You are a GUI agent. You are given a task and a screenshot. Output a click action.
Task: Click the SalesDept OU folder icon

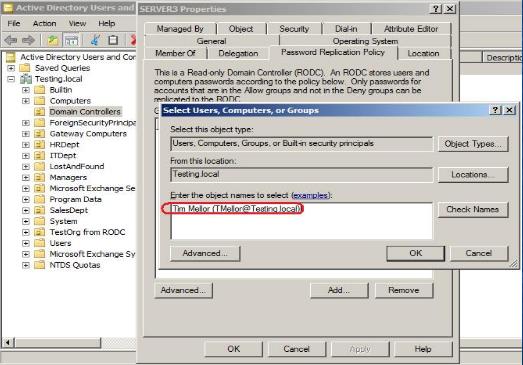click(40, 210)
